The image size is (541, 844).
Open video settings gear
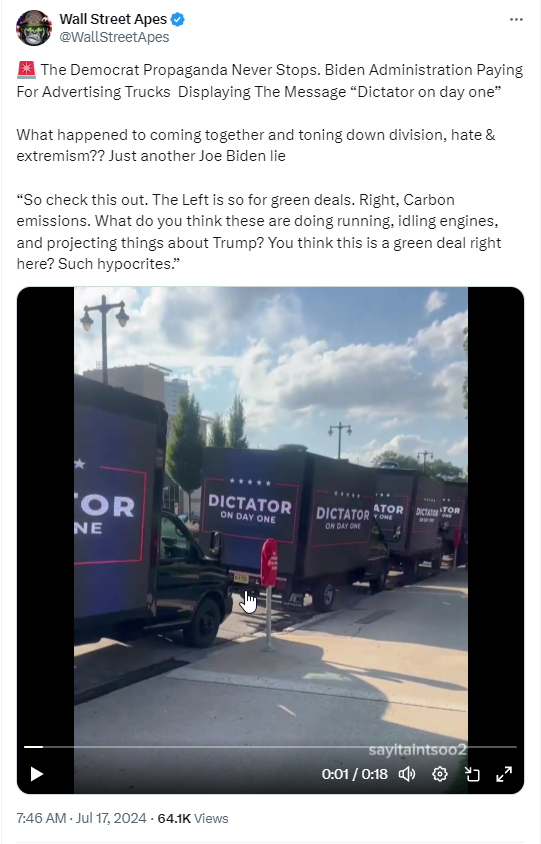[x=440, y=774]
